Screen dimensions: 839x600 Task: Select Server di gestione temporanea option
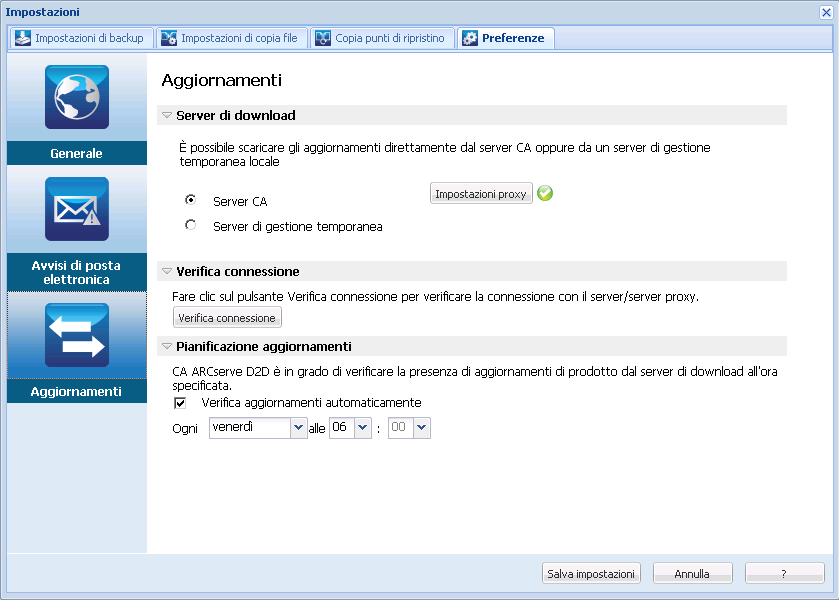pyautogui.click(x=190, y=225)
